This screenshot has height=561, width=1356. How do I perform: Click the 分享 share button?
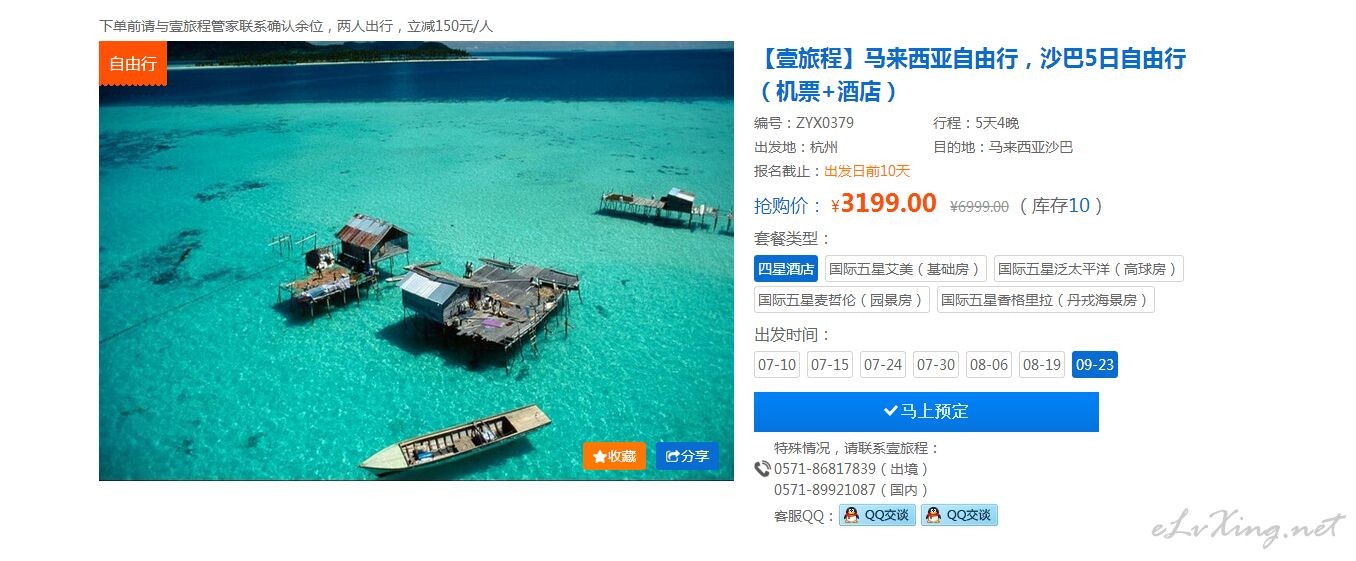pyautogui.click(x=687, y=456)
